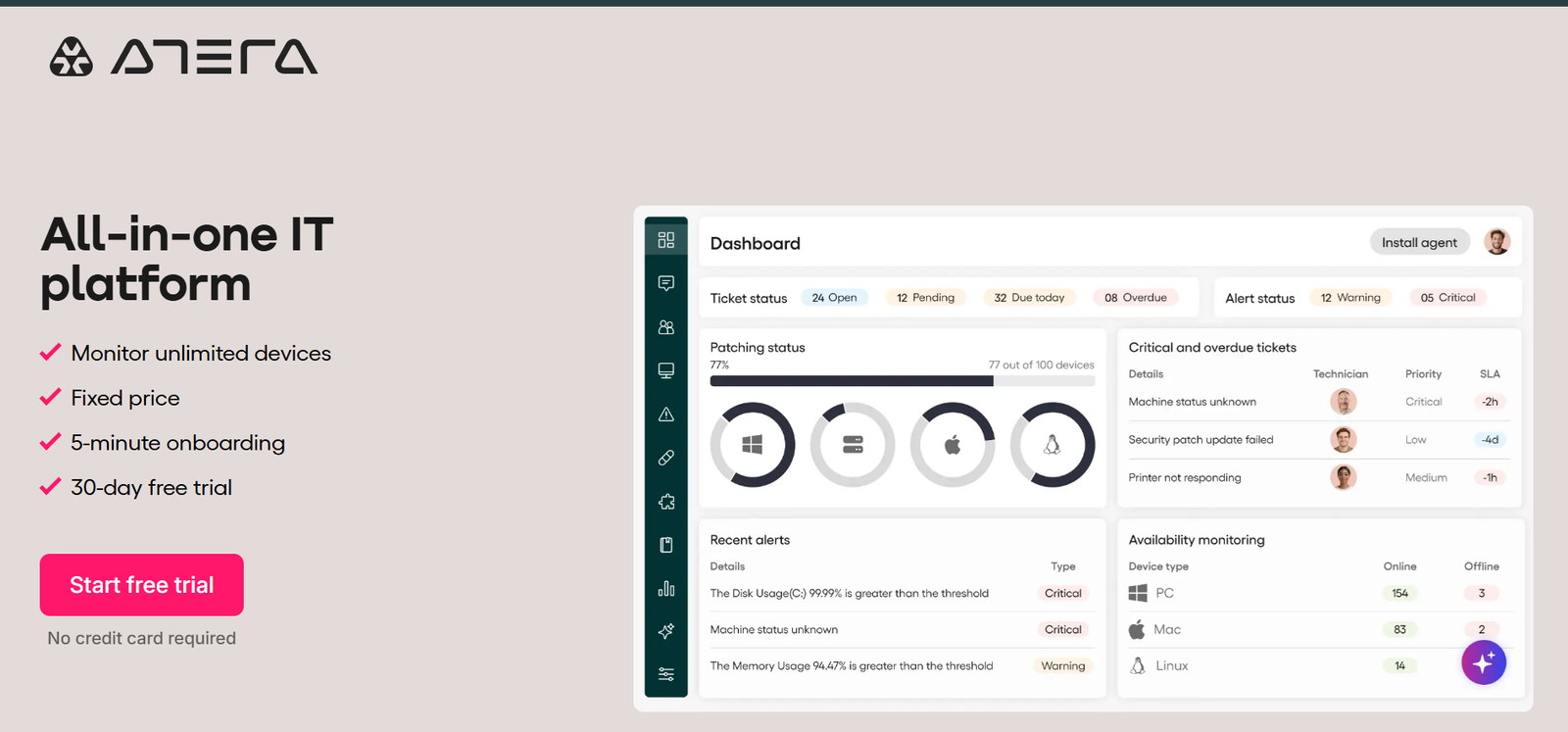This screenshot has height=732, width=1568.
Task: Click the Atera logo
Action: [x=183, y=57]
